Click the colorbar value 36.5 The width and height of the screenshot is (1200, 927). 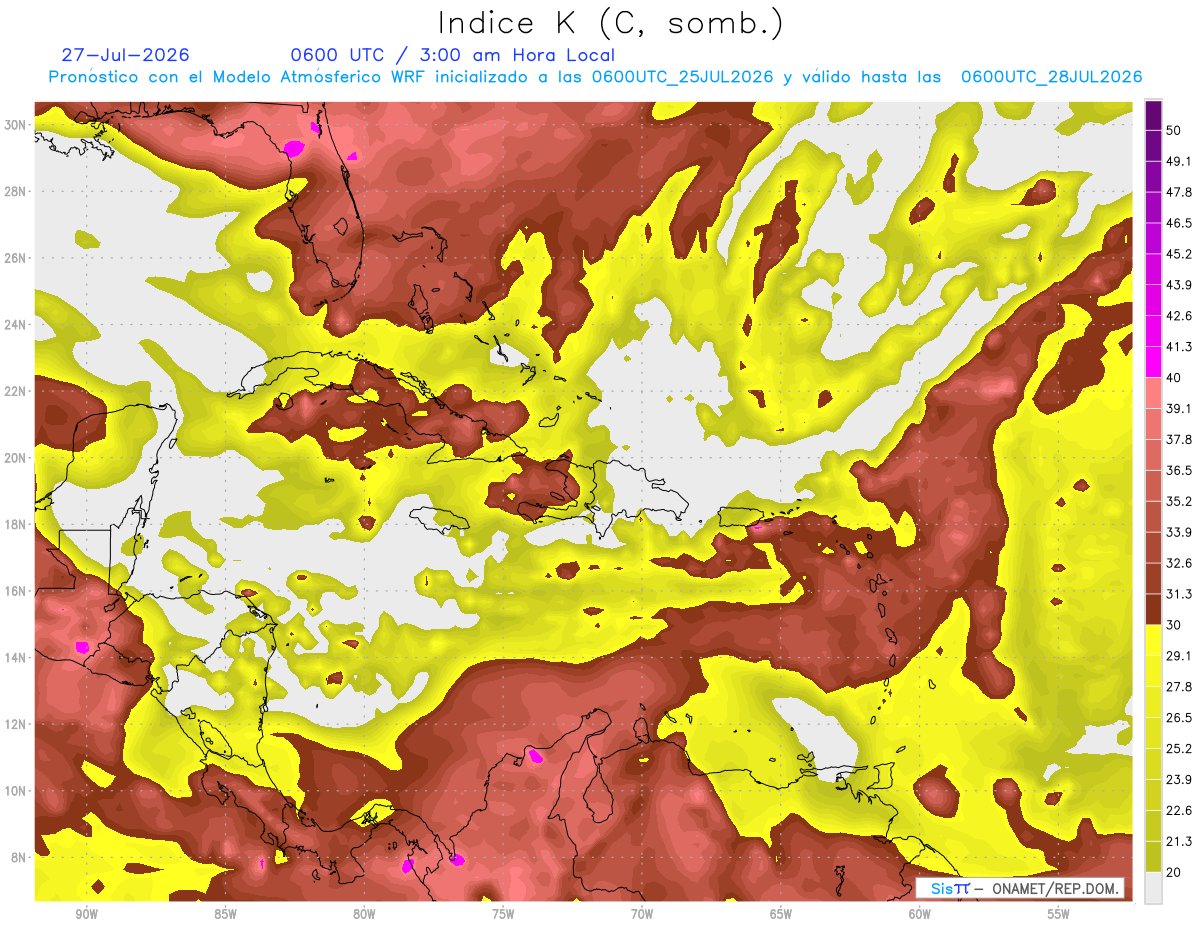[x=1179, y=470]
